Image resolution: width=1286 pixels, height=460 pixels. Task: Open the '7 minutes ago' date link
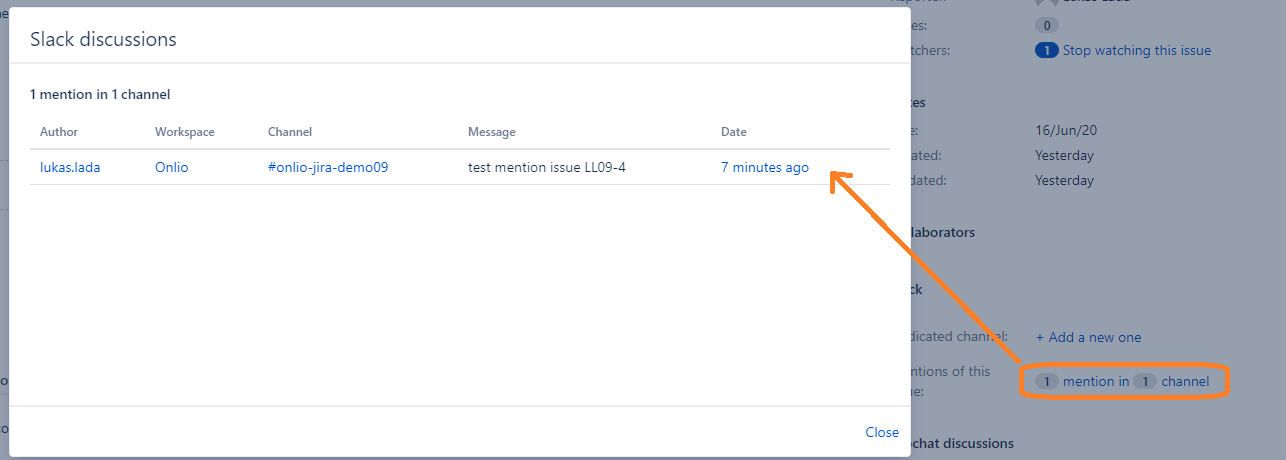765,168
